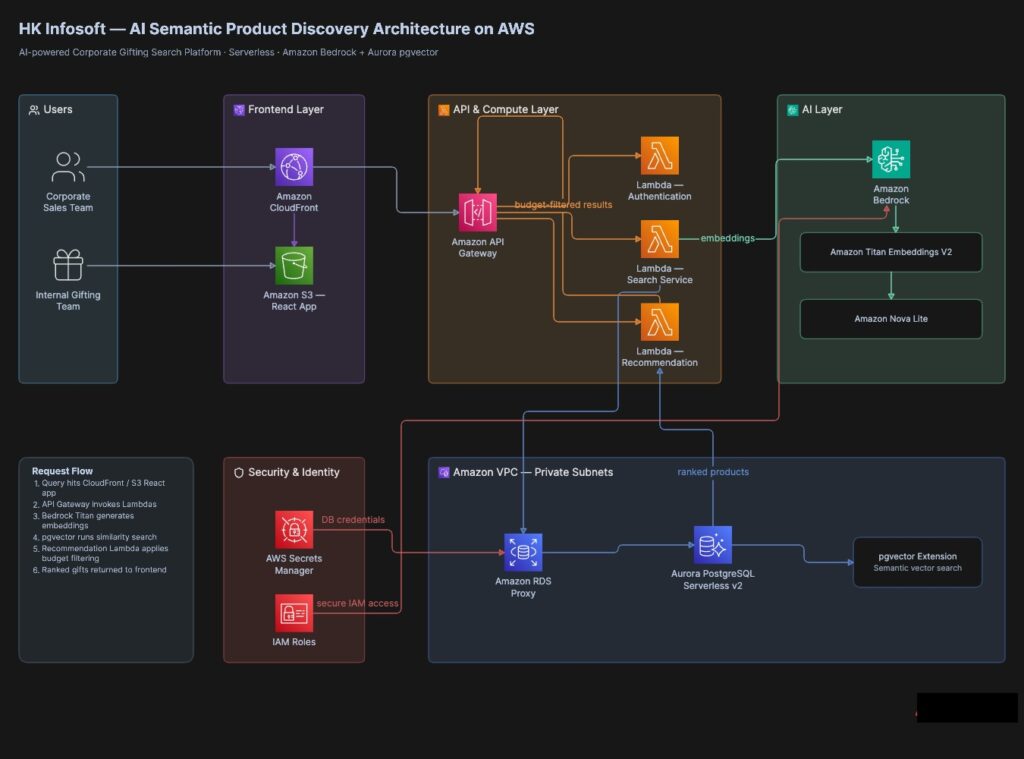The image size is (1024, 759).
Task: Click the Amazon Bedrock icon
Action: click(891, 159)
